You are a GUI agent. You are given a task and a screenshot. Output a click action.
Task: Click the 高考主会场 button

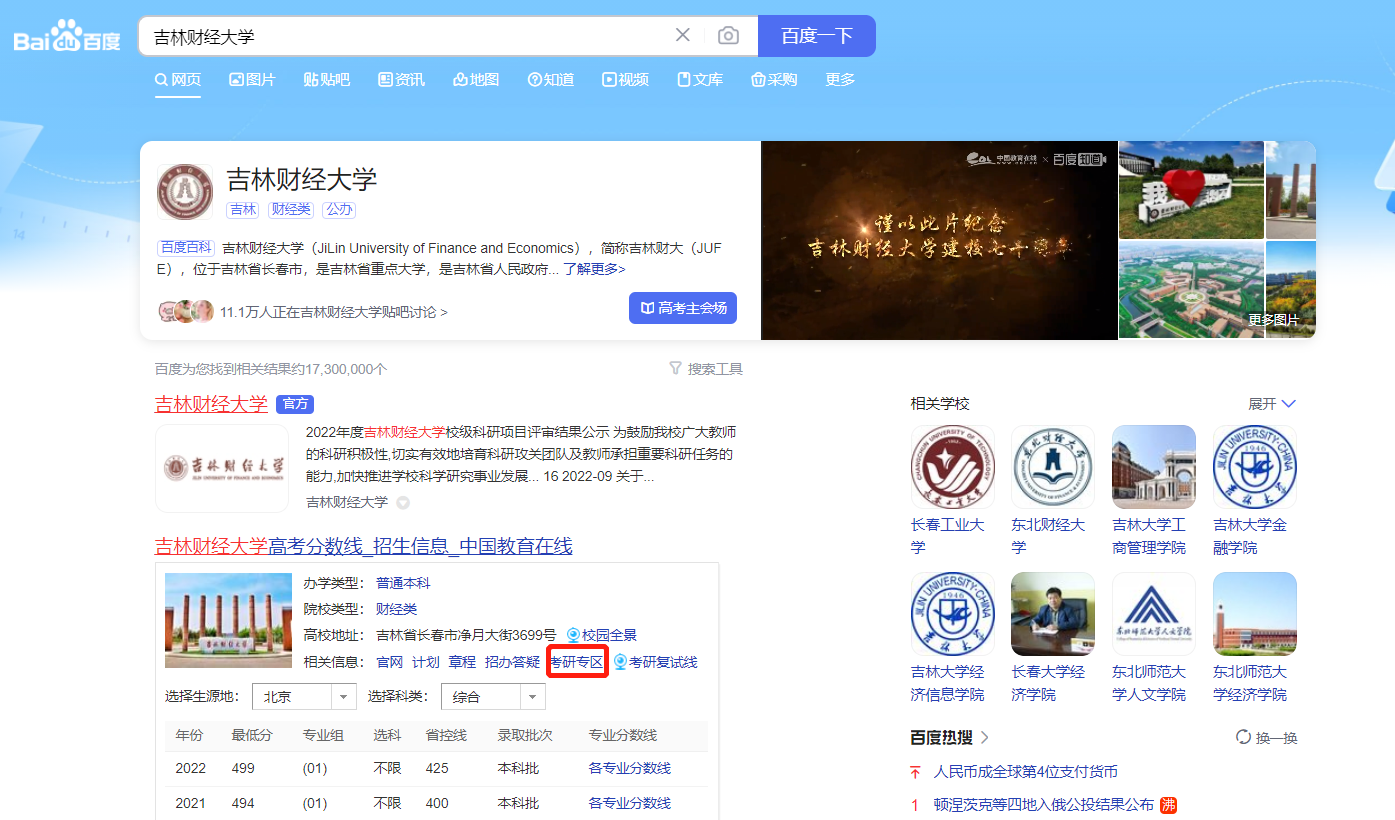683,308
